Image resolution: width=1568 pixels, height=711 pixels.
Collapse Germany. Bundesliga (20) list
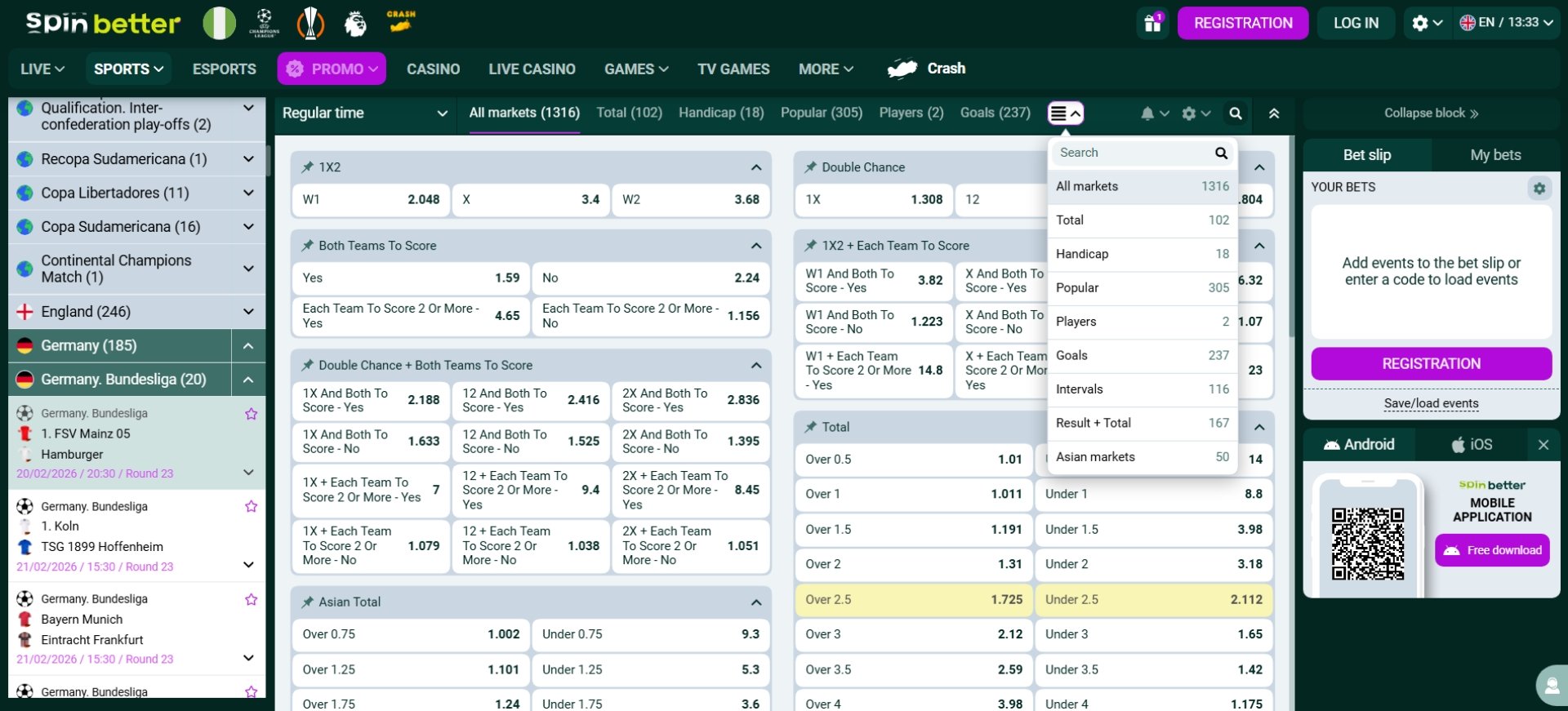(x=248, y=380)
